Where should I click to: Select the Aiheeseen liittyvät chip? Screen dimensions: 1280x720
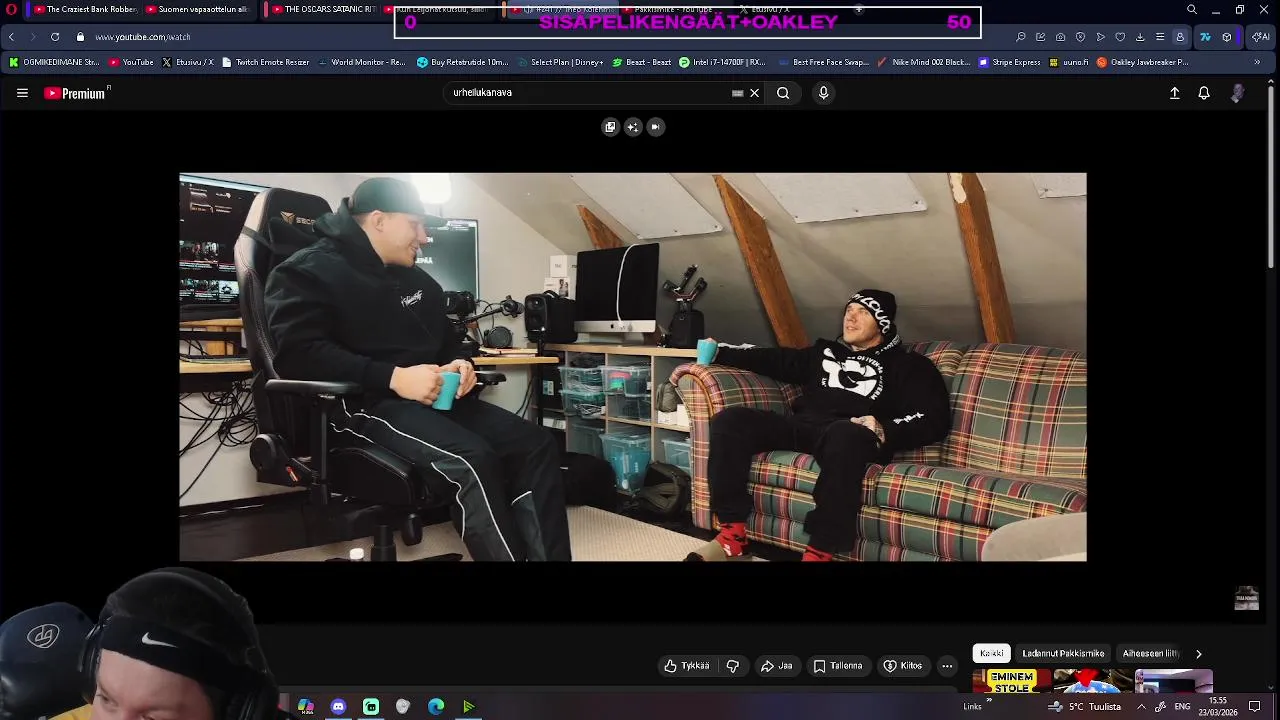tap(1150, 653)
